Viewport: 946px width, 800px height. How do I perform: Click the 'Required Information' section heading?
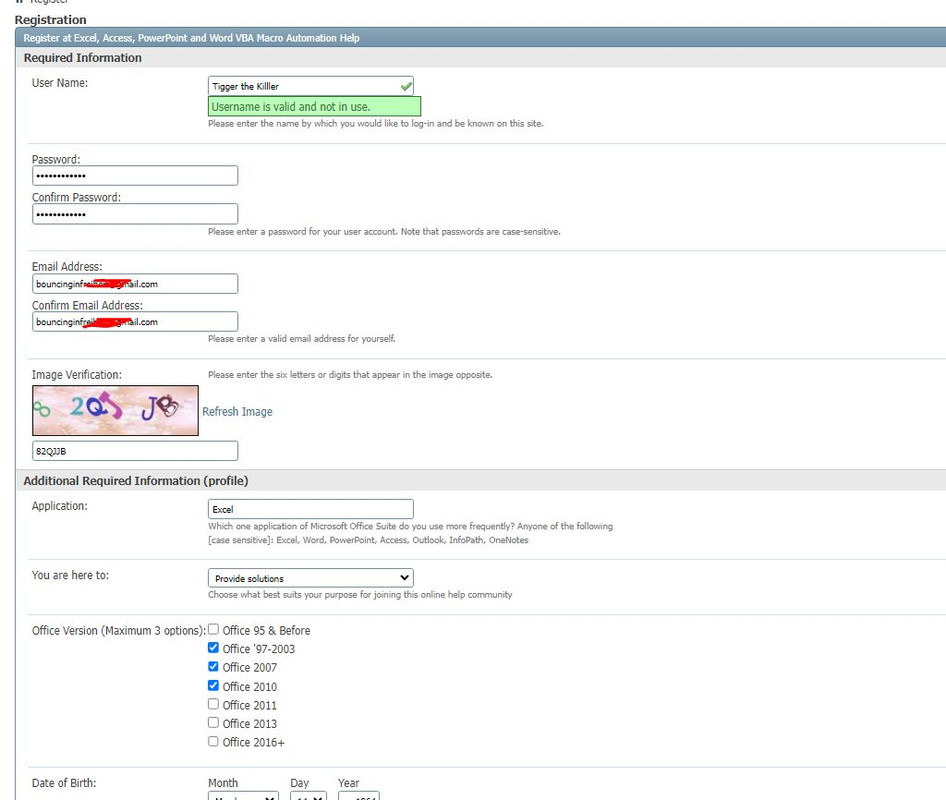click(x=83, y=58)
